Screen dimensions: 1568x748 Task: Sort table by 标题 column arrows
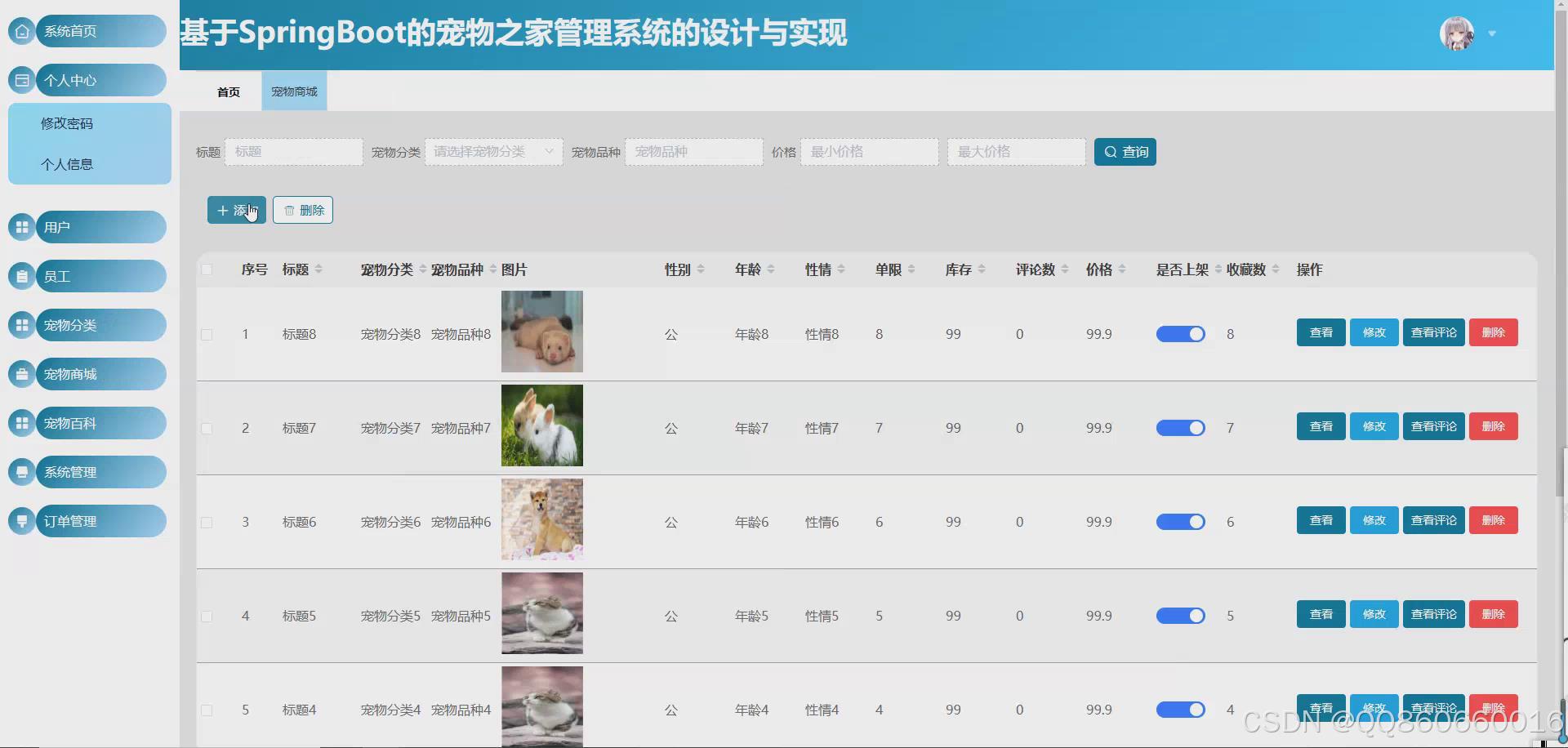[318, 269]
